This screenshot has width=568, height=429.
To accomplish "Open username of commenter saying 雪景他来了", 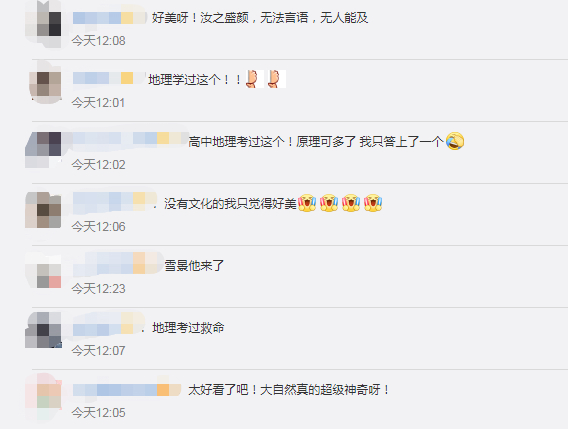I will (x=118, y=263).
